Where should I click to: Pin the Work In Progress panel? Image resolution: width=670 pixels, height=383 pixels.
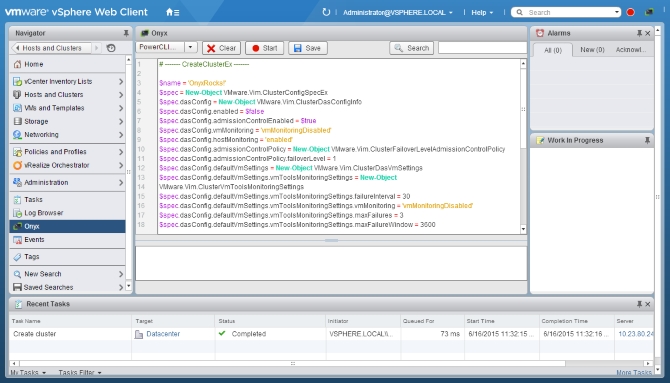(647, 140)
